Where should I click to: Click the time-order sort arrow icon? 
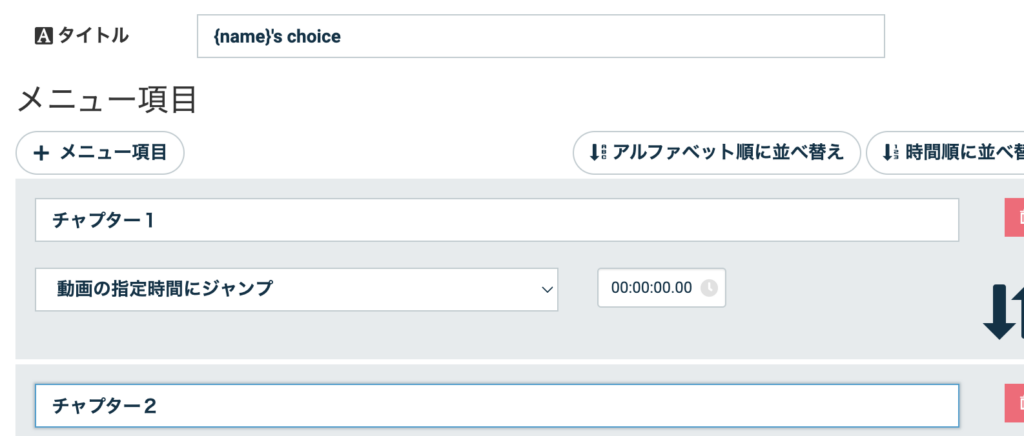[x=890, y=153]
